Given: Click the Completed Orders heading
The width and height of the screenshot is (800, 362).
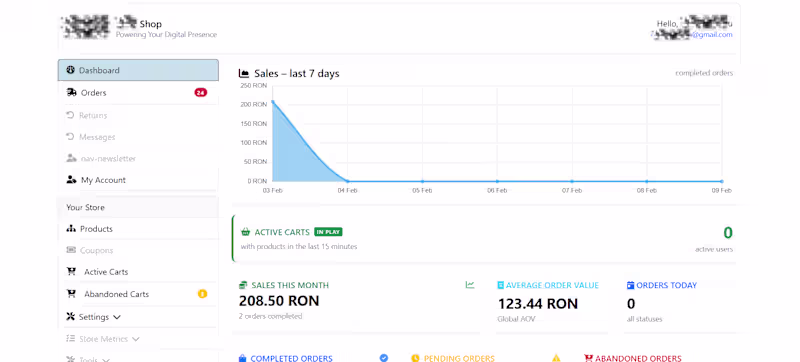Looking at the screenshot, I should pyautogui.click(x=291, y=358).
